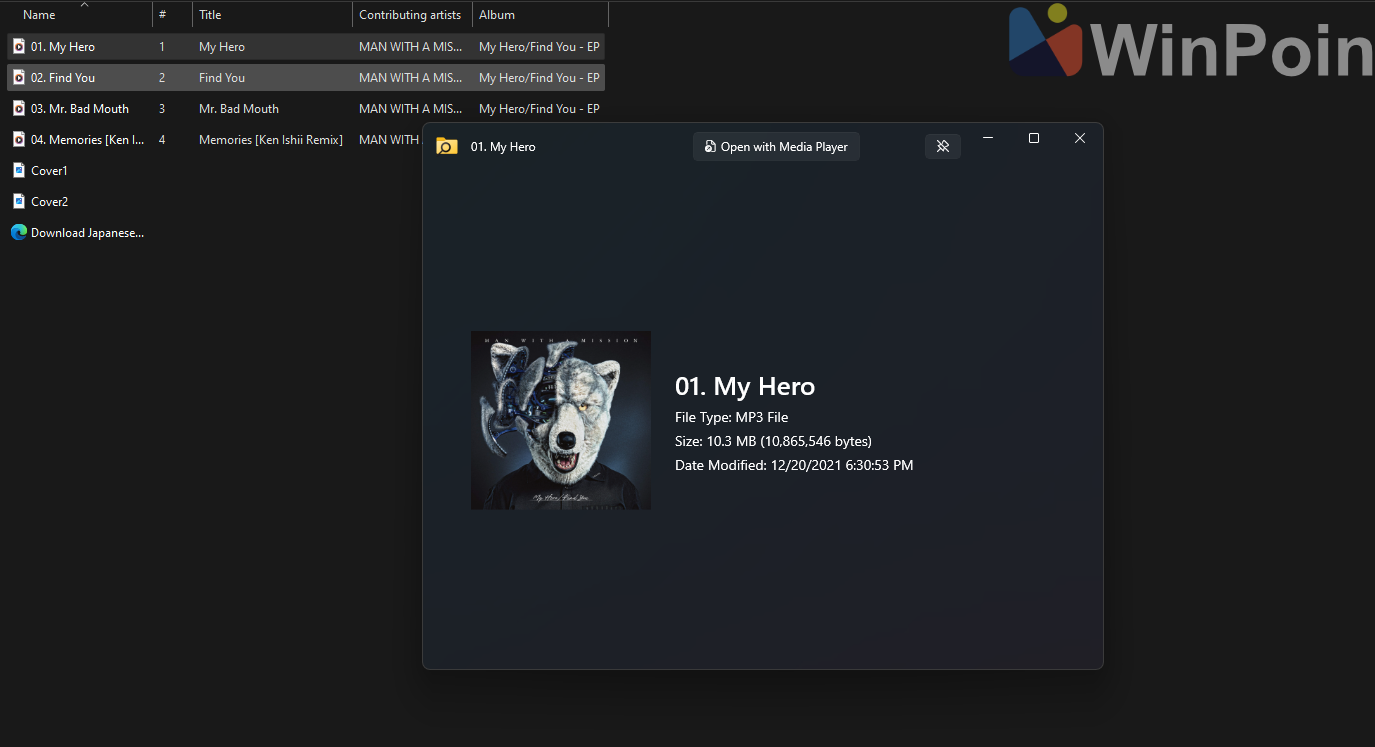The image size is (1375, 747).
Task: Sort by the Contributing artists column header
Action: (410, 15)
